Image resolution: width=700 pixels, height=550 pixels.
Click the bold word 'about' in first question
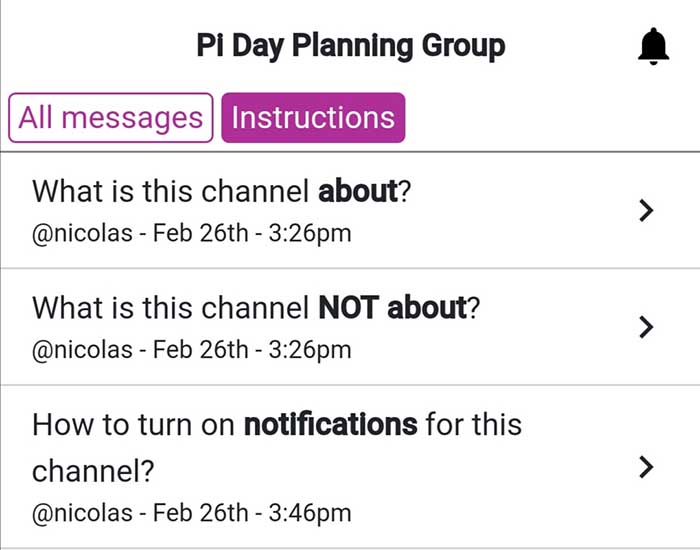click(358, 191)
